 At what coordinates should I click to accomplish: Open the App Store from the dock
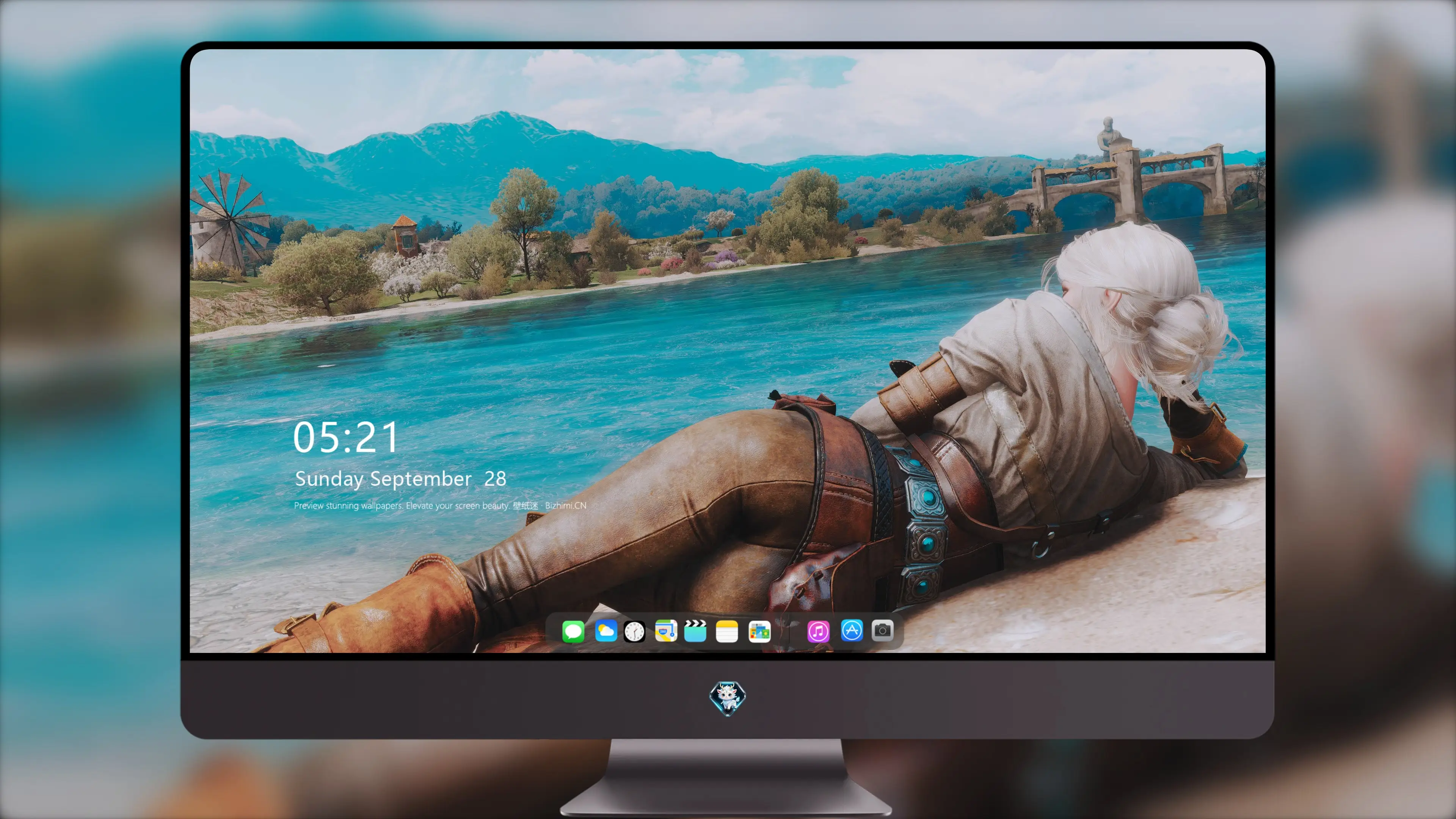coord(852,630)
